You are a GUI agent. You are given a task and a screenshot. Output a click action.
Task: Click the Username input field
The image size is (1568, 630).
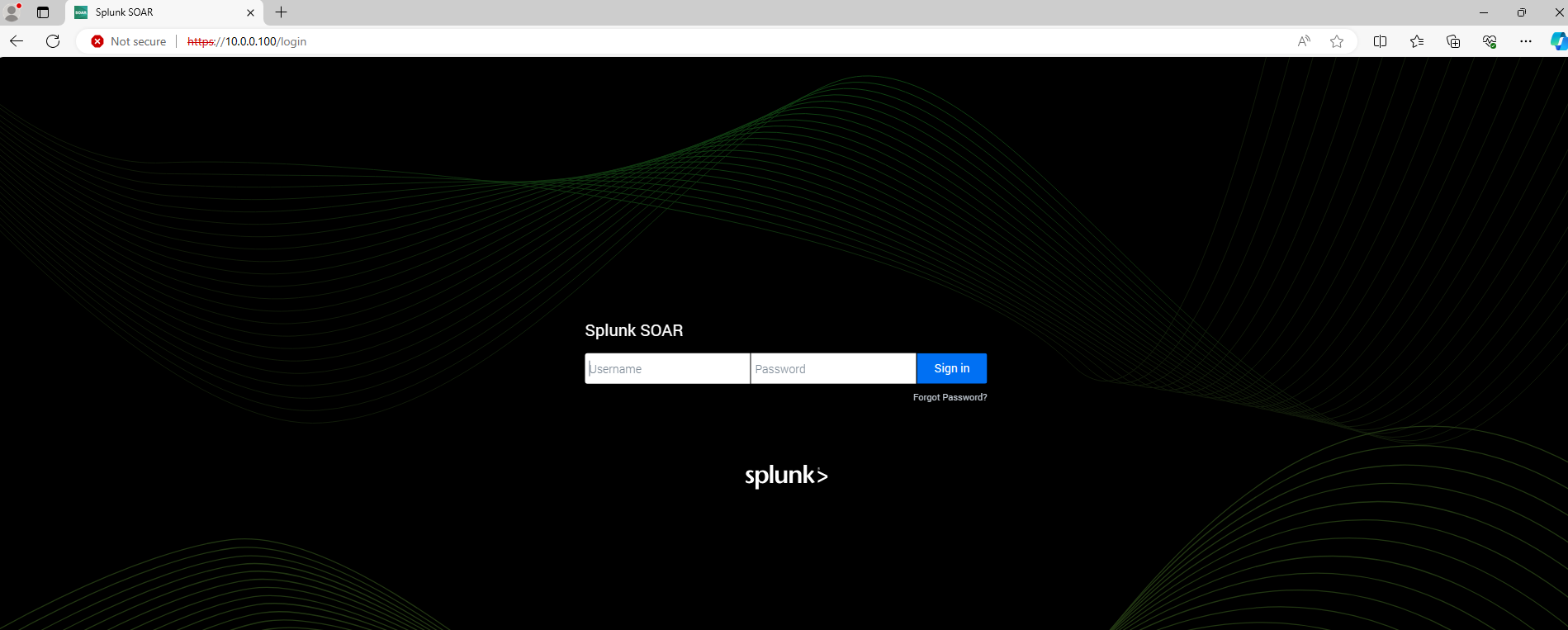click(667, 369)
